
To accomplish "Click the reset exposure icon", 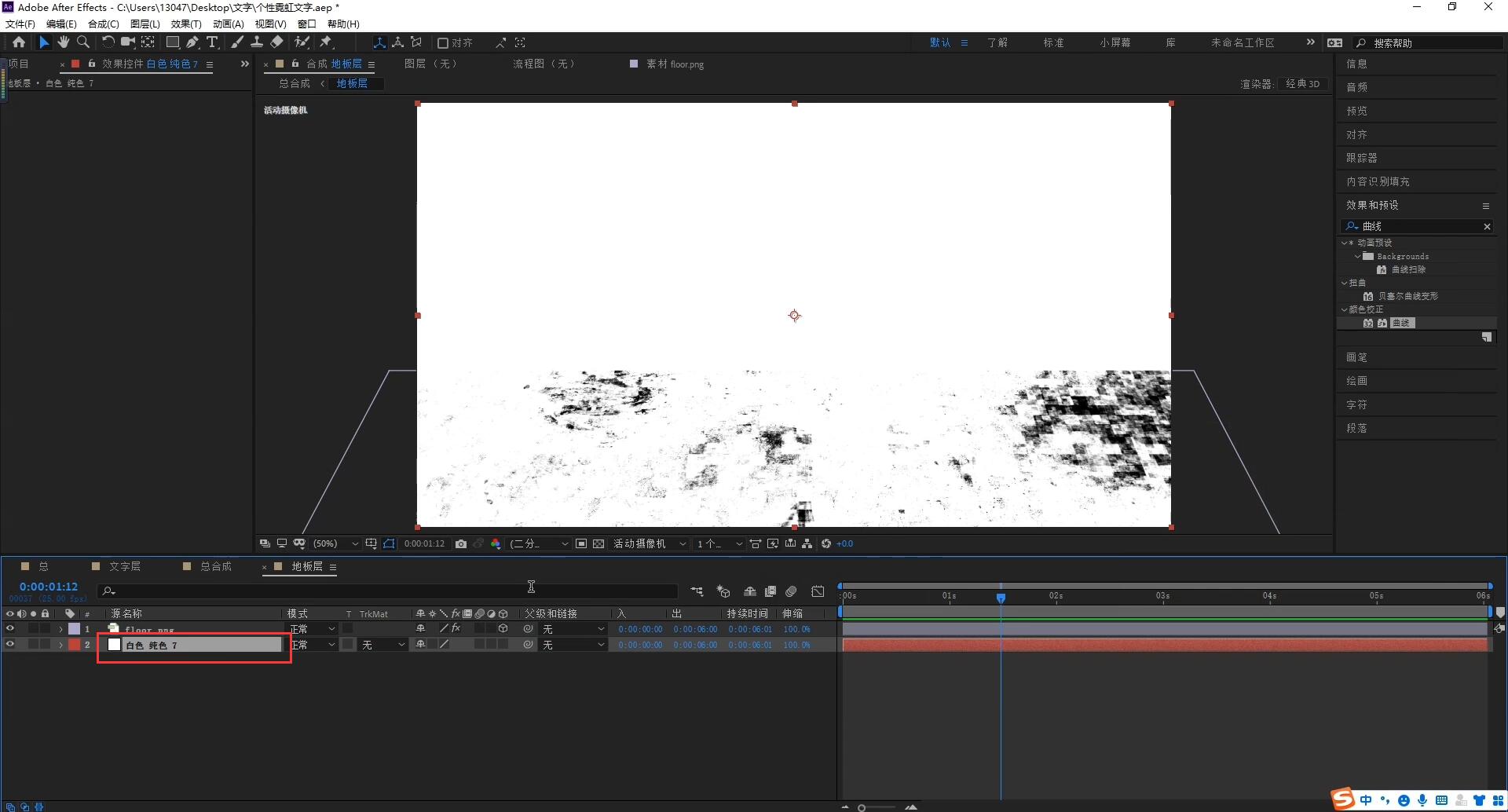I will click(x=826, y=543).
